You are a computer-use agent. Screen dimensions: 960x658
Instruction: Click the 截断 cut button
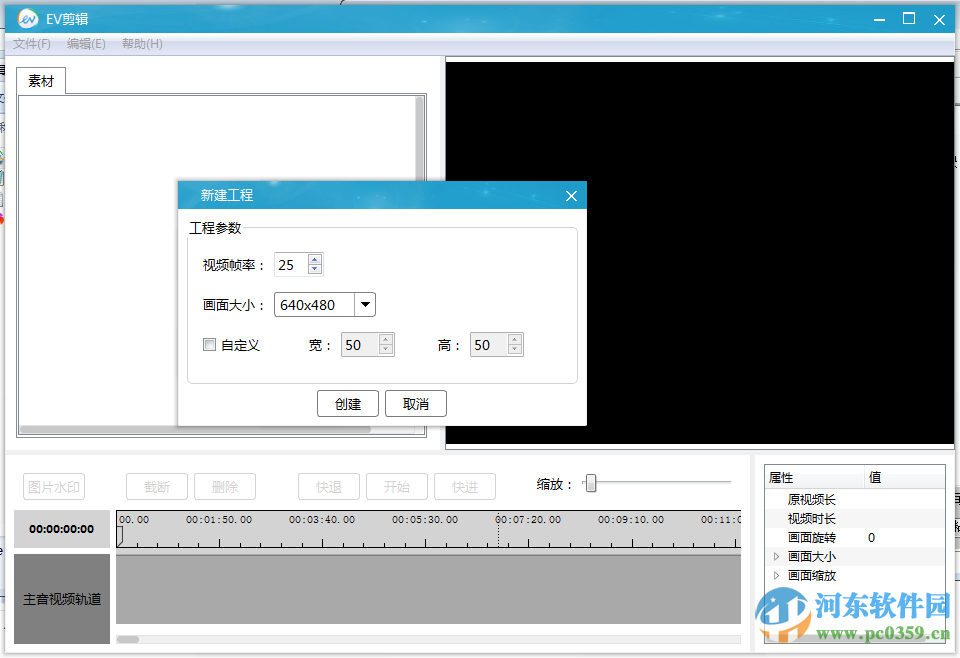[156, 486]
